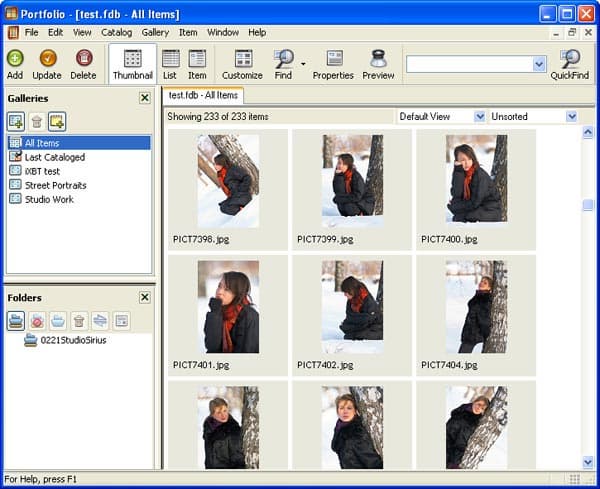This screenshot has height=489, width=600.
Task: Select thumbnail PICT7398.jpg
Action: [228, 190]
